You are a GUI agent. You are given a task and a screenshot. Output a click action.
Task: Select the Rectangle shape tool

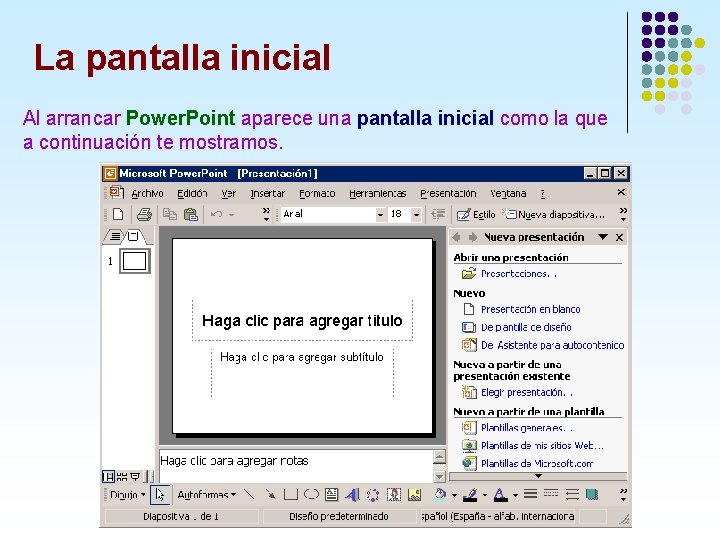[291, 495]
